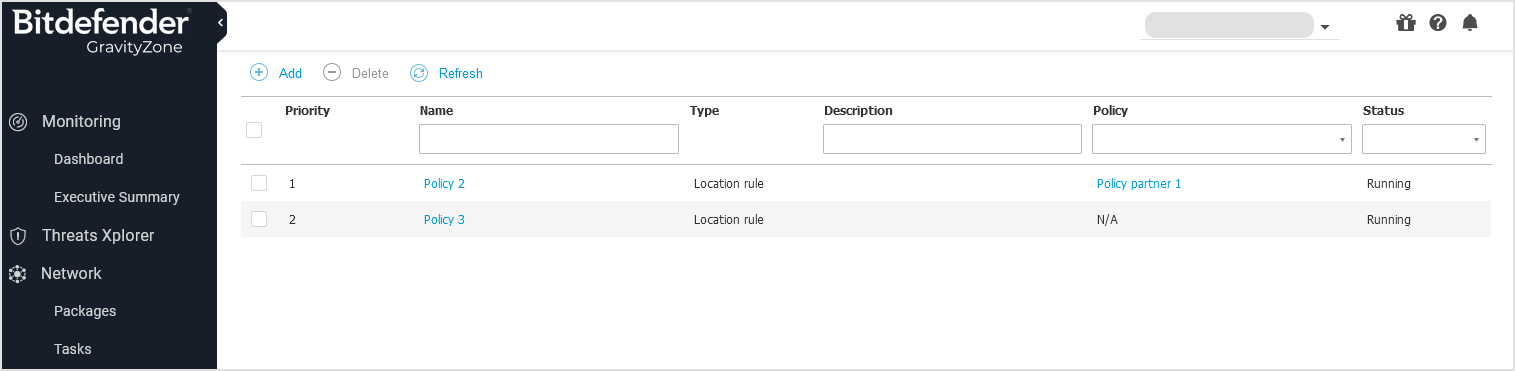1515x371 pixels.
Task: Click the Description column header
Action: pos(858,111)
